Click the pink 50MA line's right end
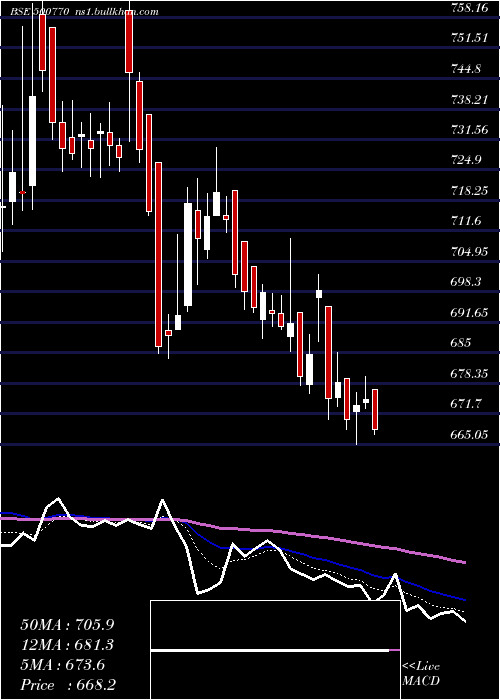This screenshot has height=700, width=500. (x=464, y=562)
